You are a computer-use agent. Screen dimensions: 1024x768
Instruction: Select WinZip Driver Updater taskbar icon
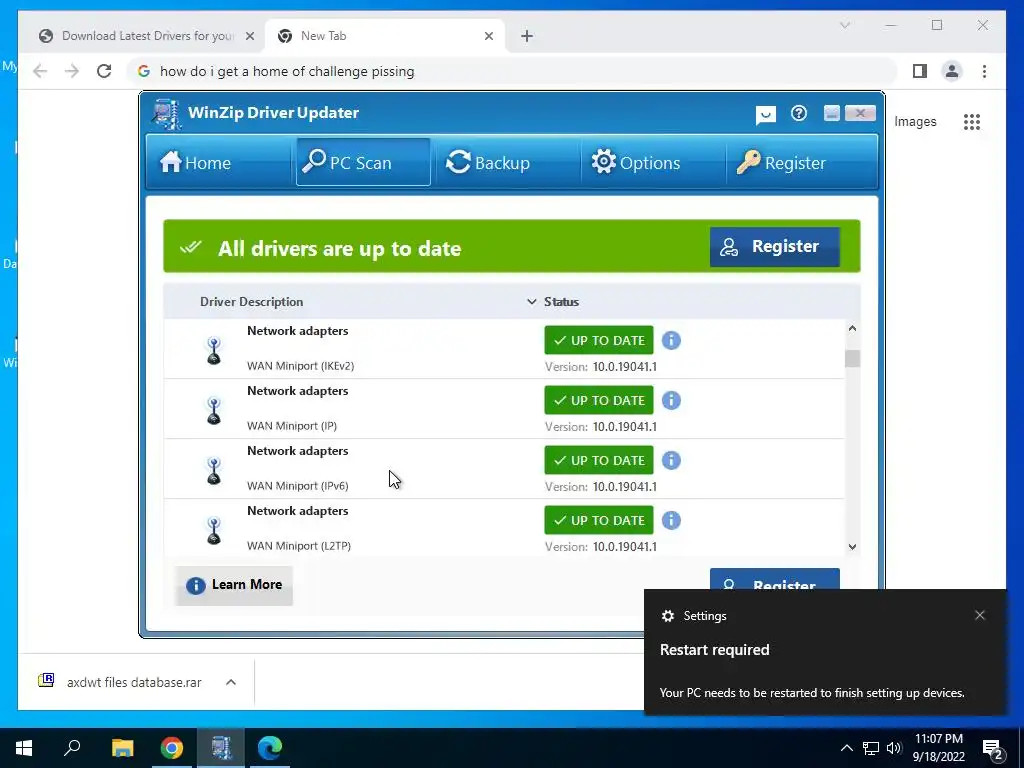click(221, 748)
